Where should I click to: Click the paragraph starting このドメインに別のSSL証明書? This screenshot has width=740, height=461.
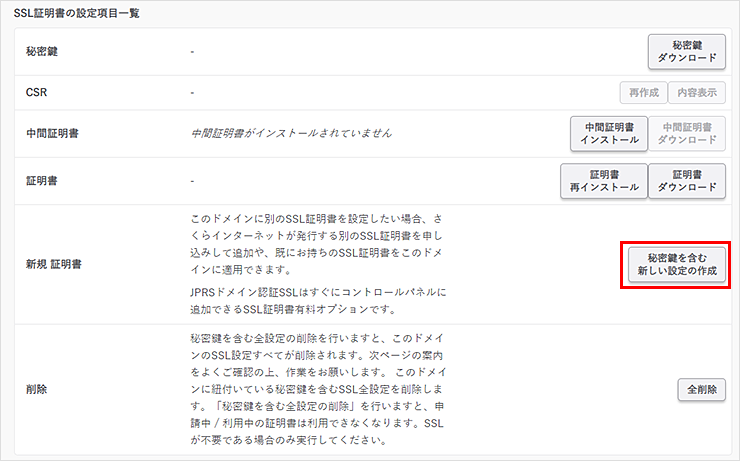(316, 244)
